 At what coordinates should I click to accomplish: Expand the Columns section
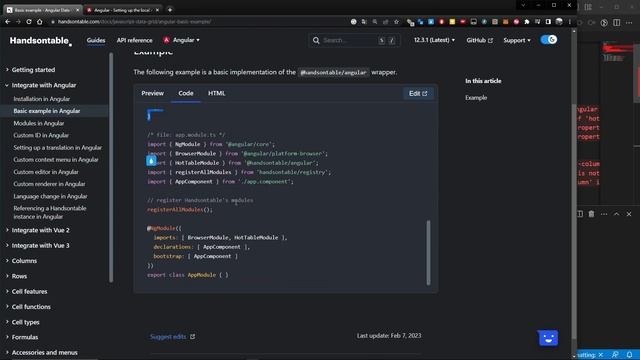click(x=24, y=260)
